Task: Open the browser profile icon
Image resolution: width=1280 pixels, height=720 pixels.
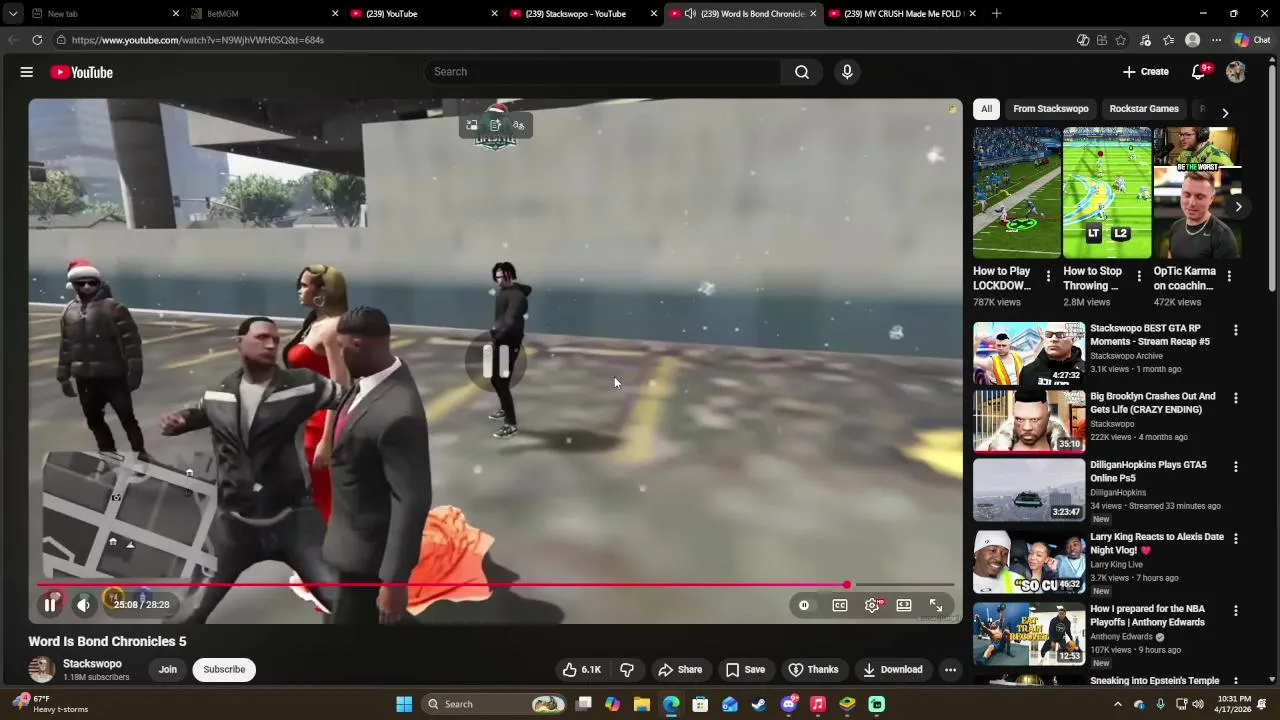Action: coord(1192,40)
